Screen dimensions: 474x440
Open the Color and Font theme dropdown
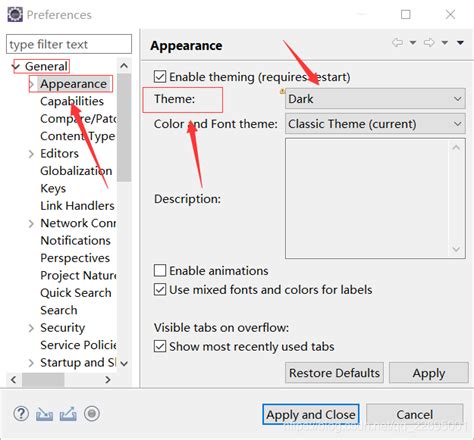pos(375,124)
